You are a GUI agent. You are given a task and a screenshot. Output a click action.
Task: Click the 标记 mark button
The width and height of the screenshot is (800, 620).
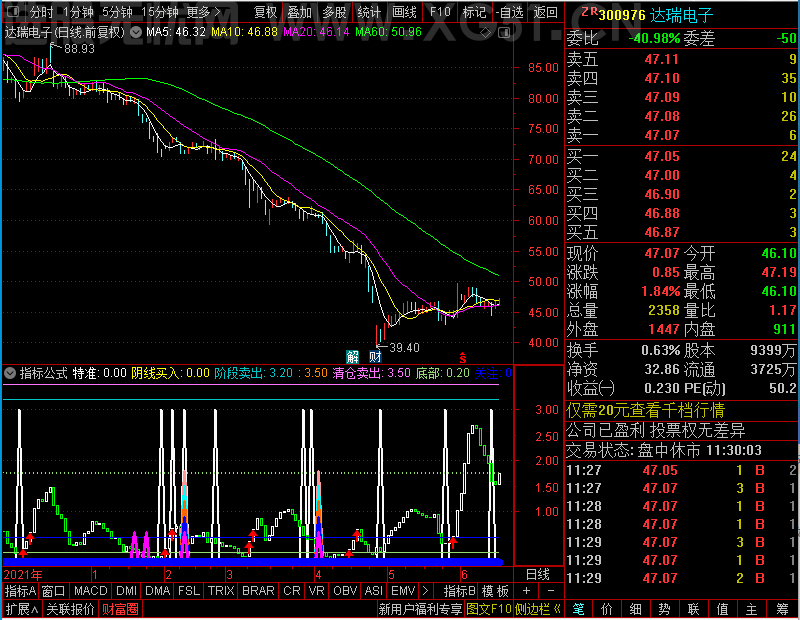474,11
